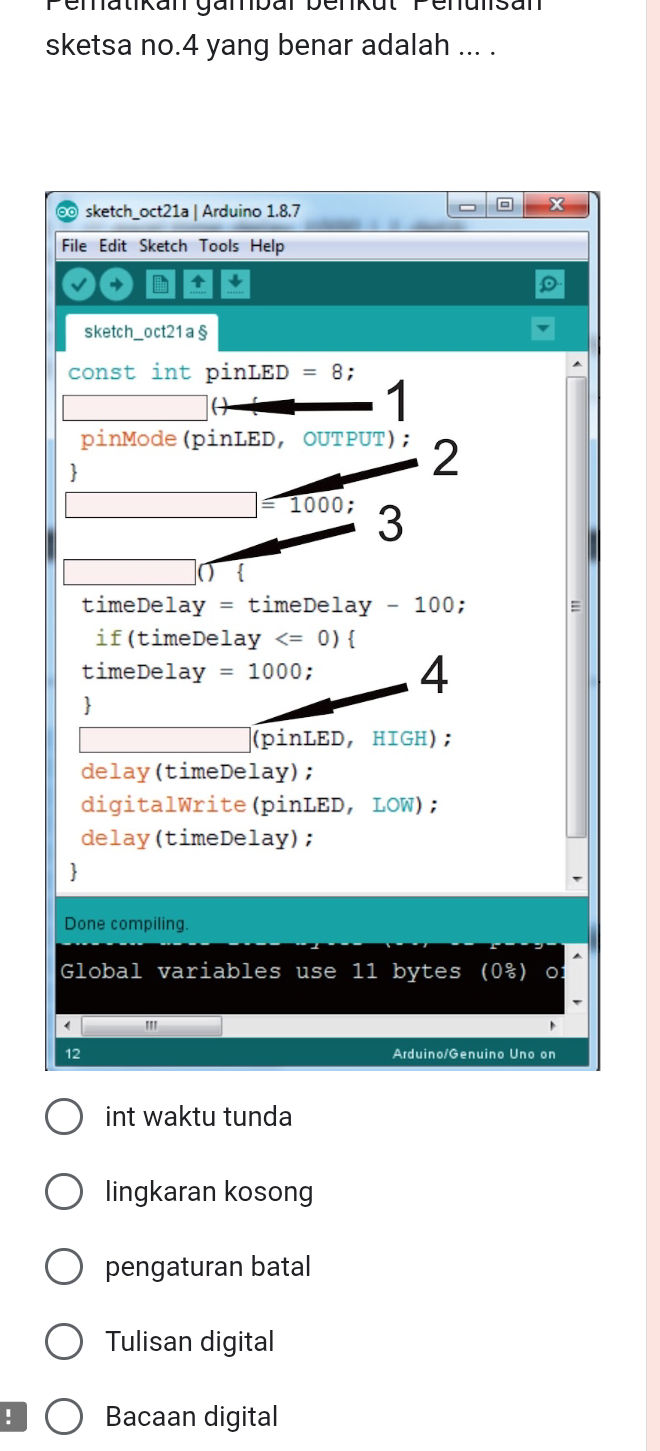
Task: Choose the "Tulisan digital" answer
Action: pyautogui.click(x=65, y=1342)
